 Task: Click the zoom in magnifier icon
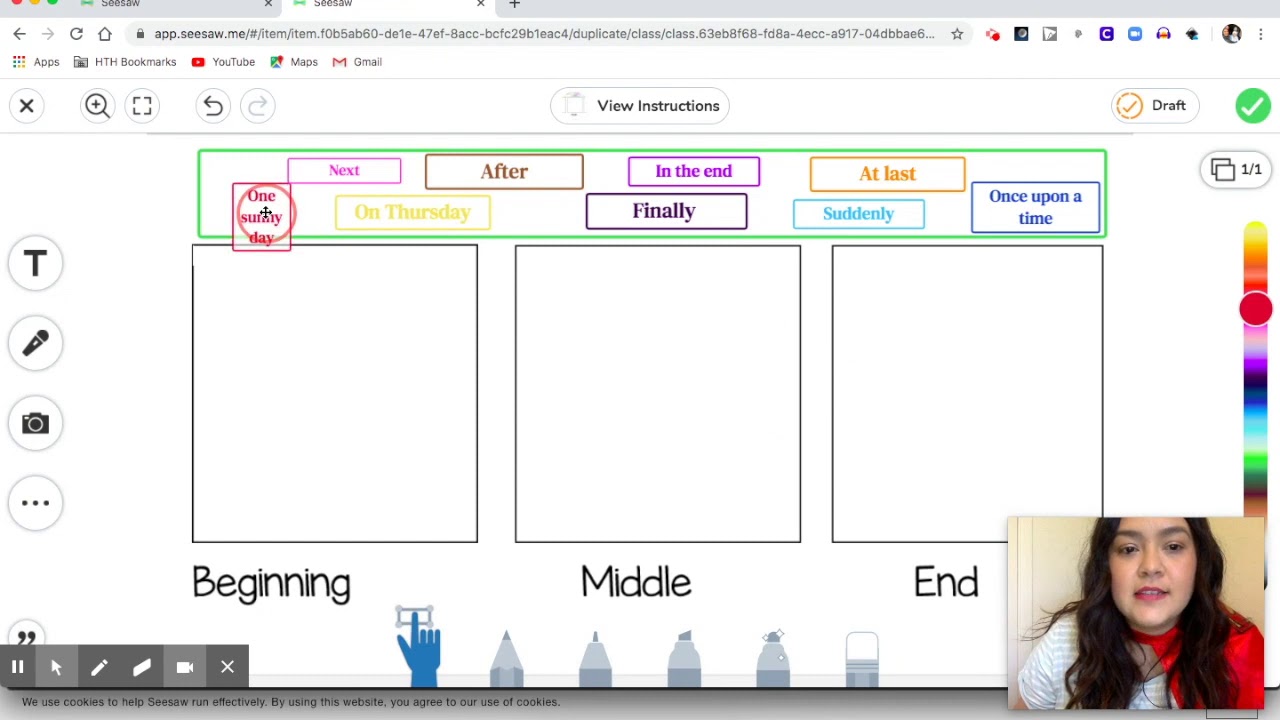97,105
